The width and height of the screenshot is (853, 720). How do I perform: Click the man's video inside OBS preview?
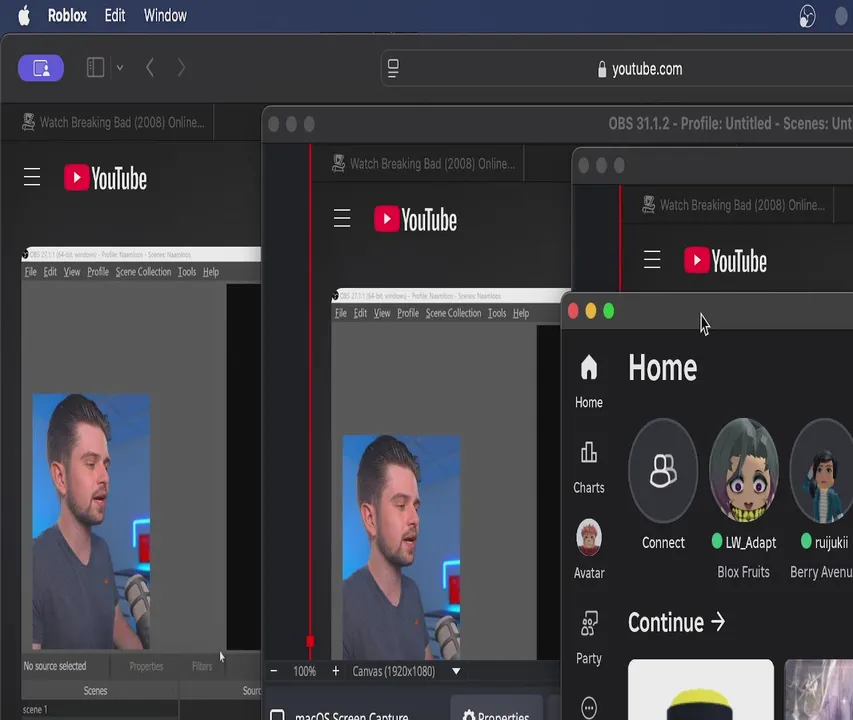pos(401,547)
